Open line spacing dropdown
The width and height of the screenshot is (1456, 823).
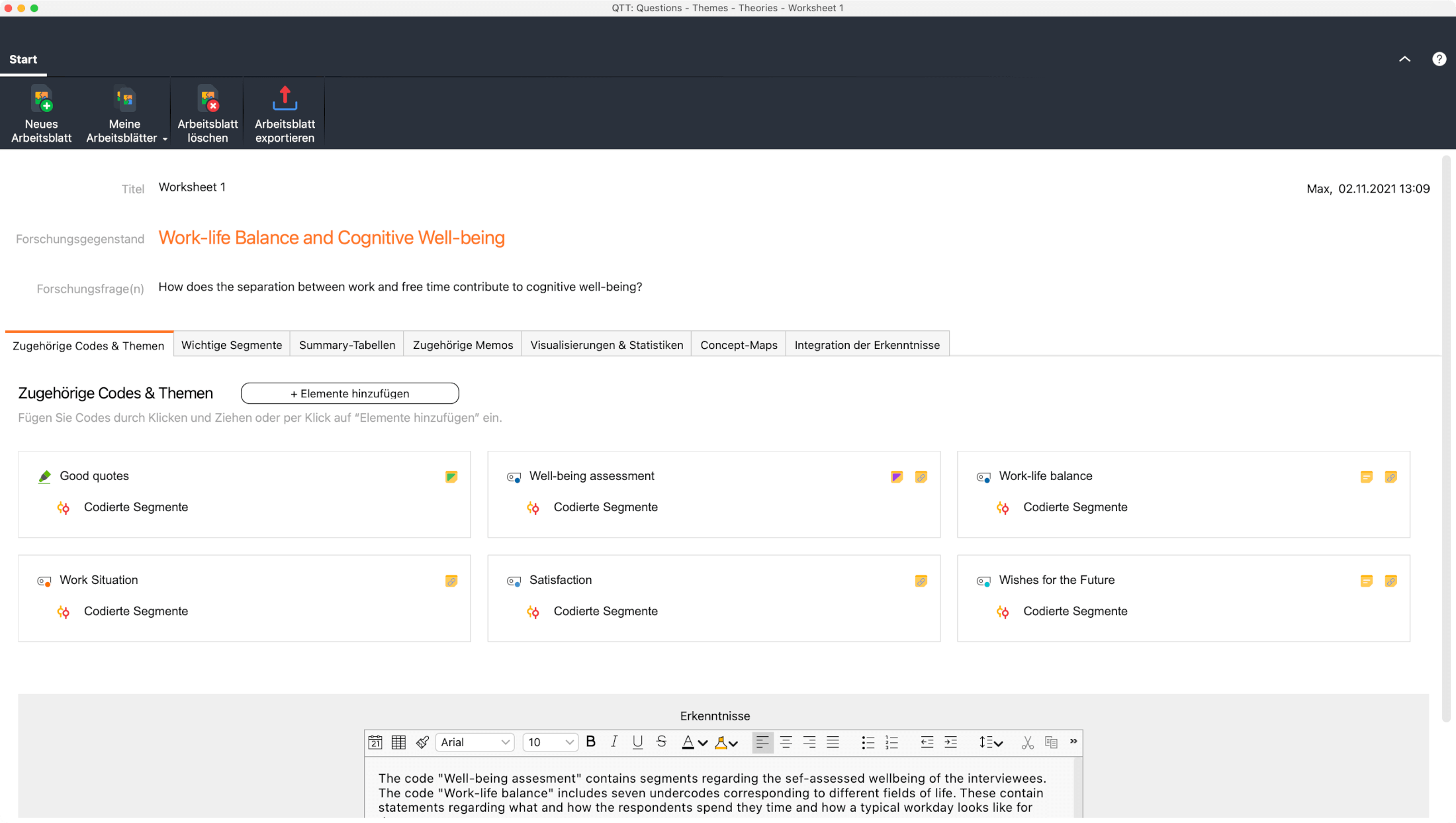point(991,742)
